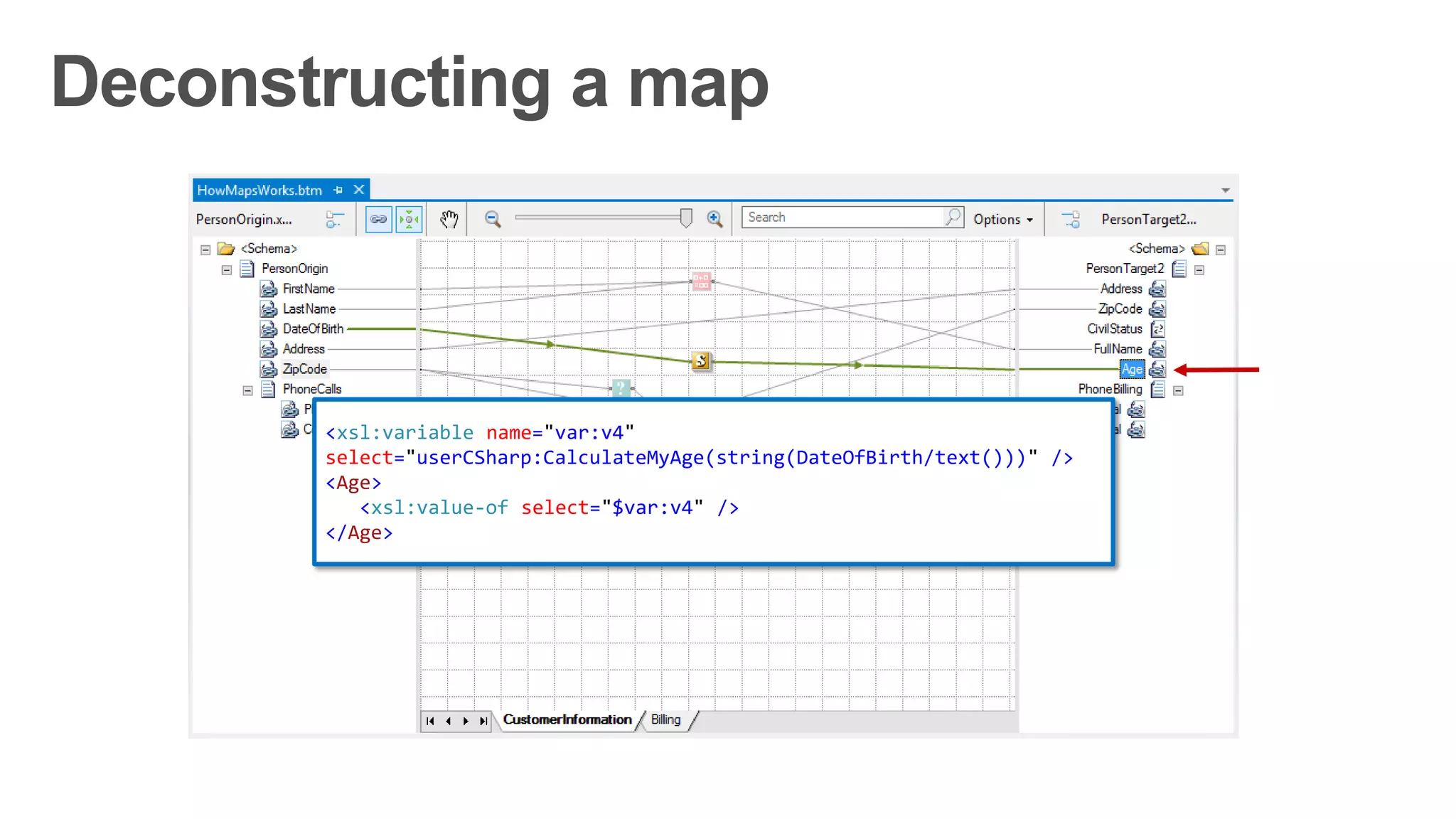Click the Scripting functoid on the grid

pos(701,361)
